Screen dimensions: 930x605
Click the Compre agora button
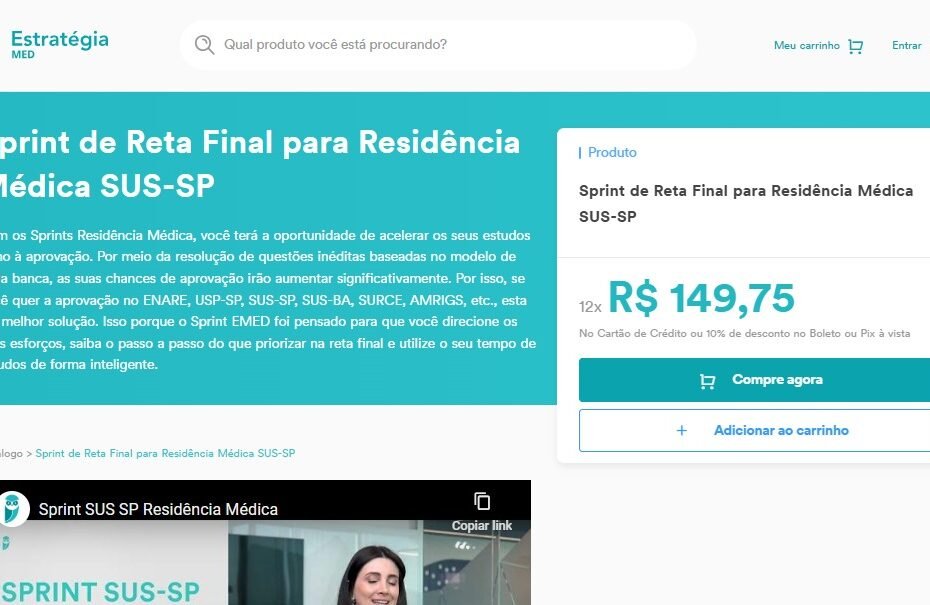(x=754, y=380)
